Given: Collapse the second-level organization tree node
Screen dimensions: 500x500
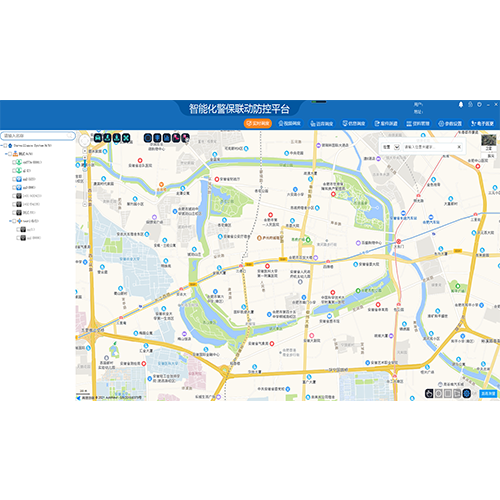Looking at the screenshot, I should tap(6, 154).
